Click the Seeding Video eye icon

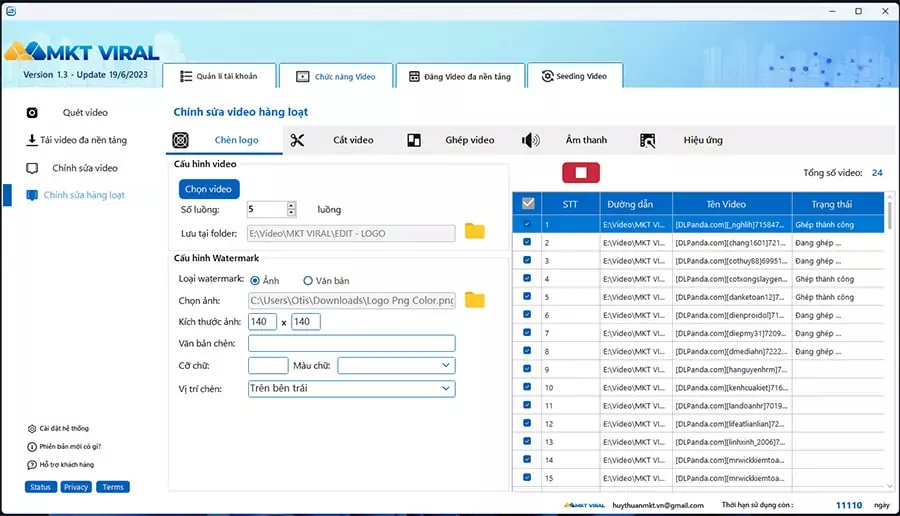[548, 76]
